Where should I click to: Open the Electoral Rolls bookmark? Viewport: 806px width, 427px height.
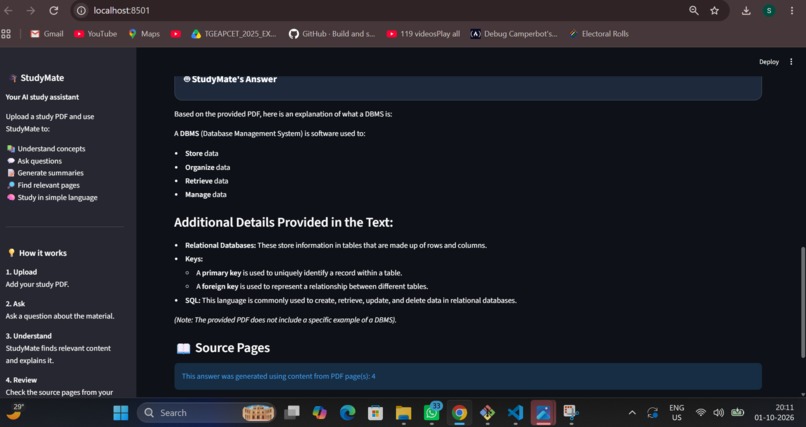click(x=598, y=34)
